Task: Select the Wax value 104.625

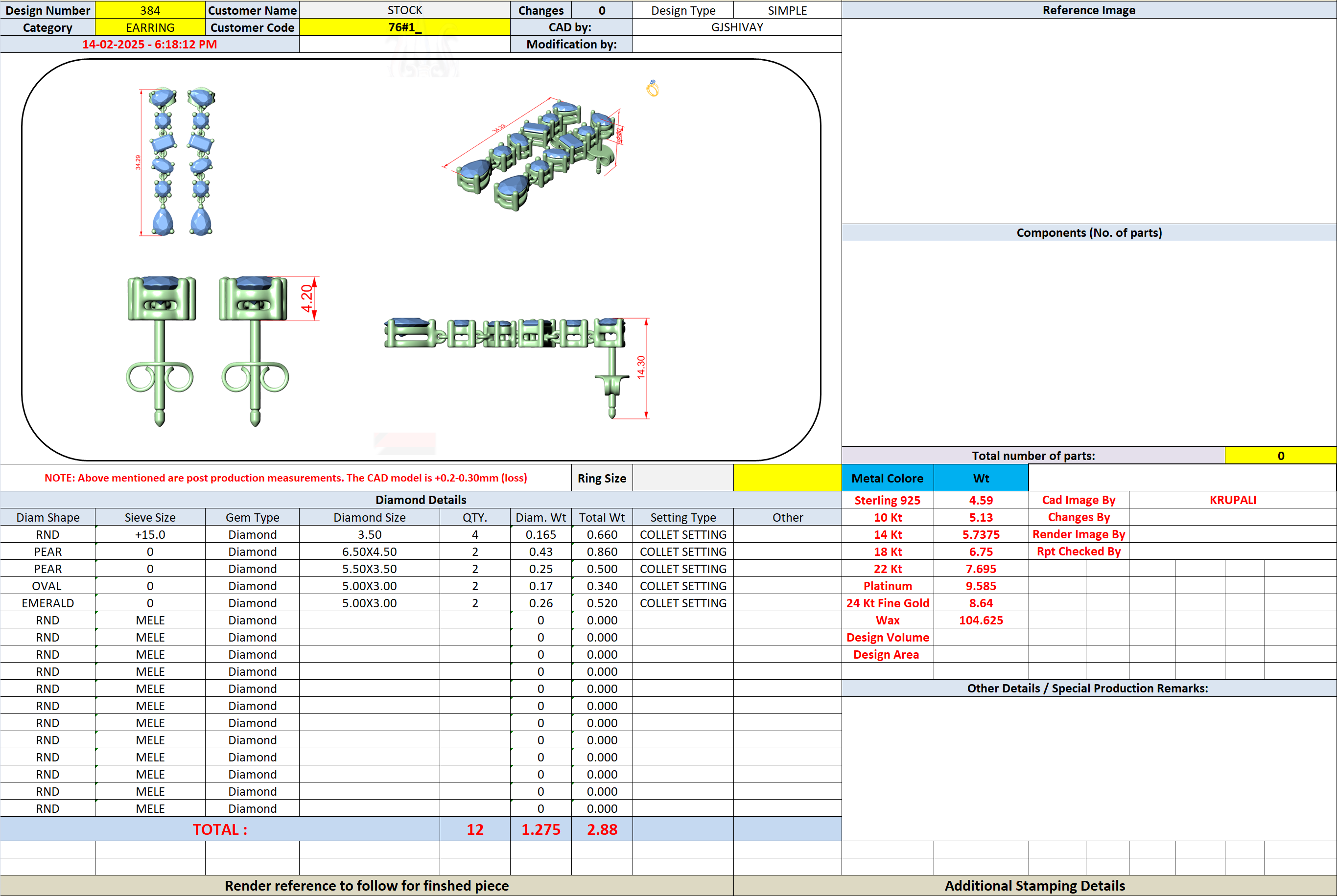Action: (x=981, y=620)
